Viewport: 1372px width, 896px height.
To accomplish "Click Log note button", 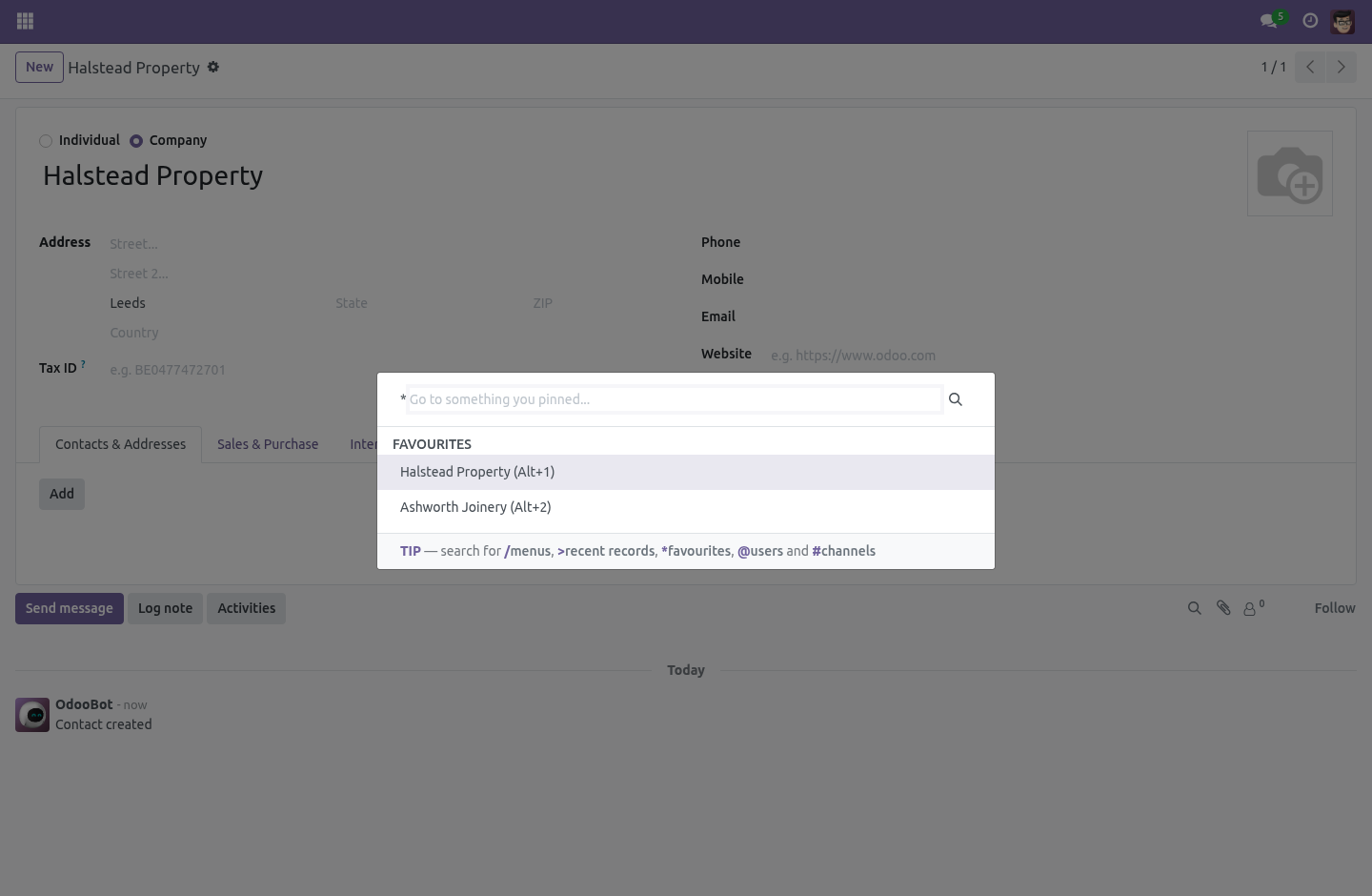I will pos(165,608).
